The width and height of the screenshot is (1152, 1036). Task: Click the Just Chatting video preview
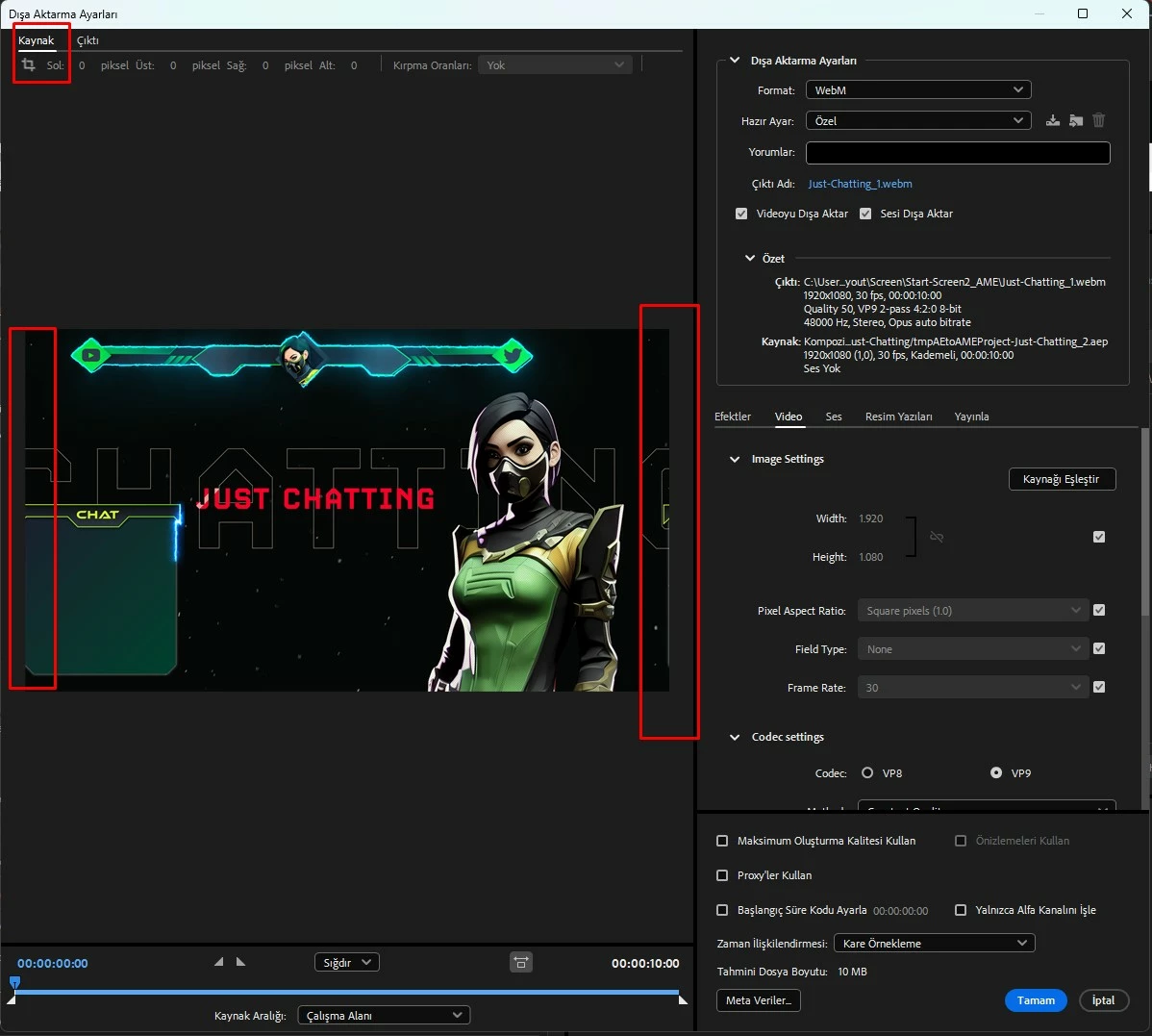347,510
